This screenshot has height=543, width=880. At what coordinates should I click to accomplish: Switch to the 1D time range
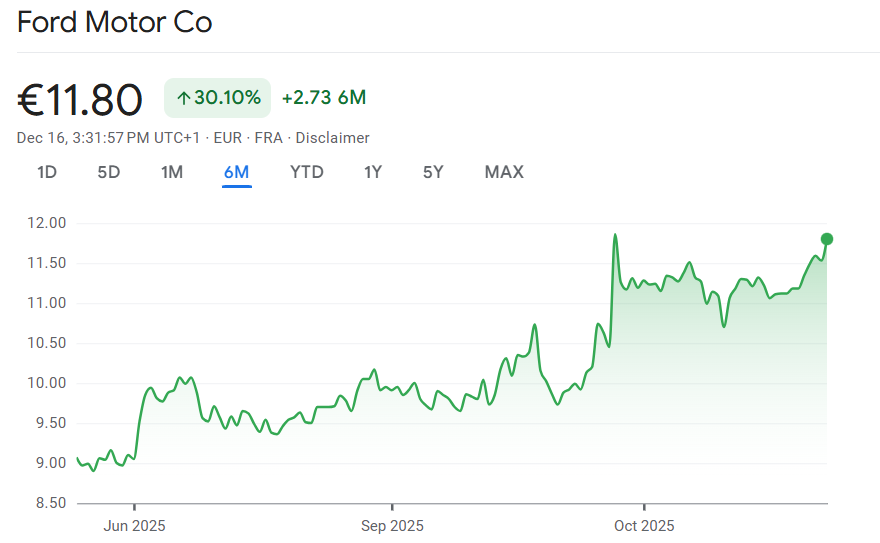[47, 172]
